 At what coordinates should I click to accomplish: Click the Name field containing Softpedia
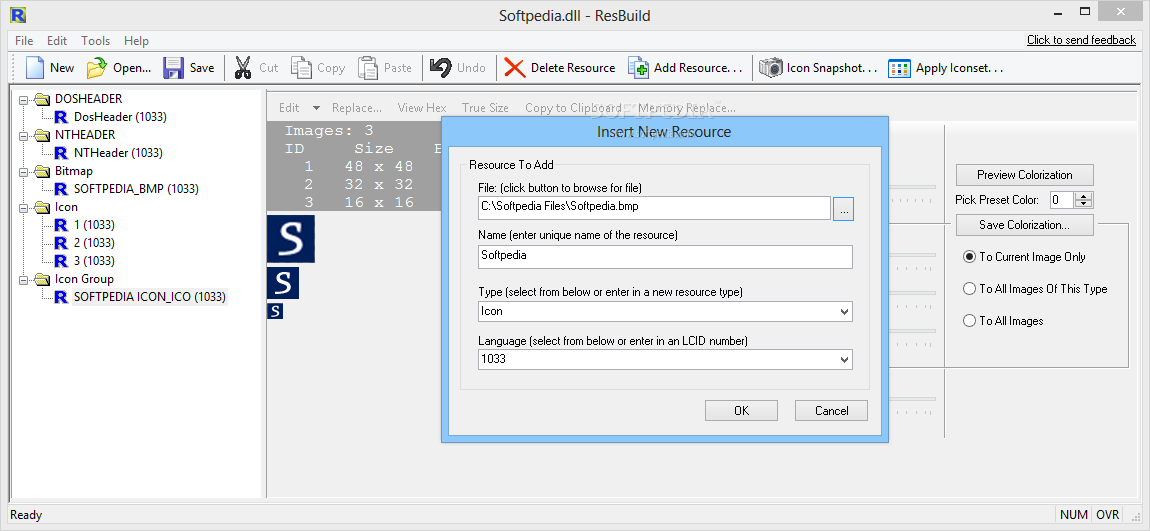(665, 257)
